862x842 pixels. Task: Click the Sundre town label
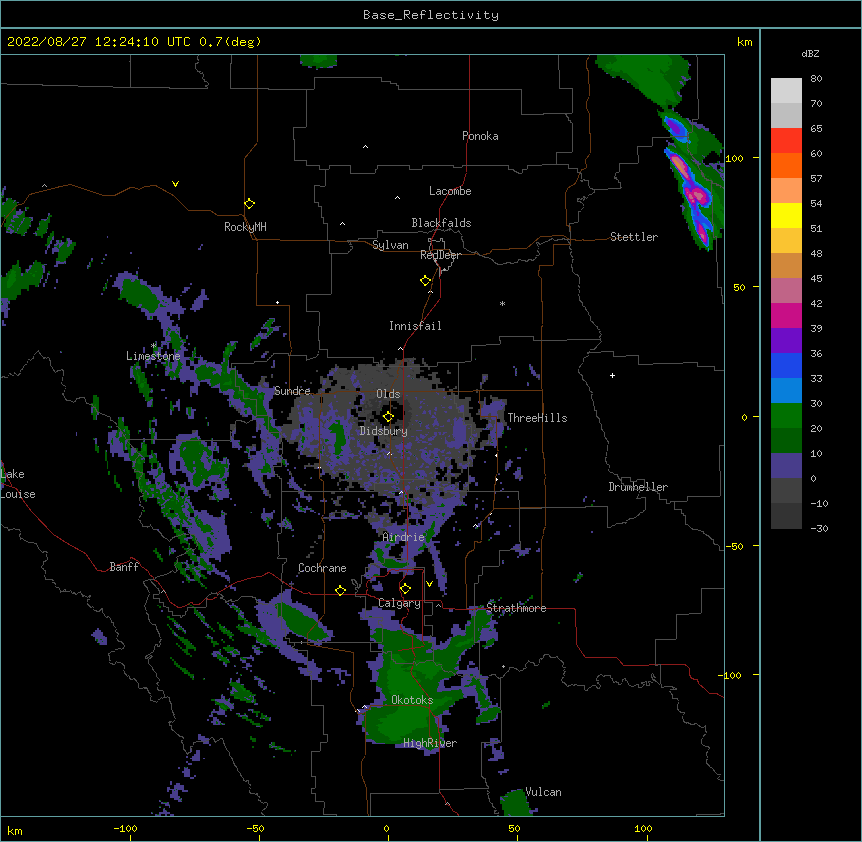coord(292,391)
